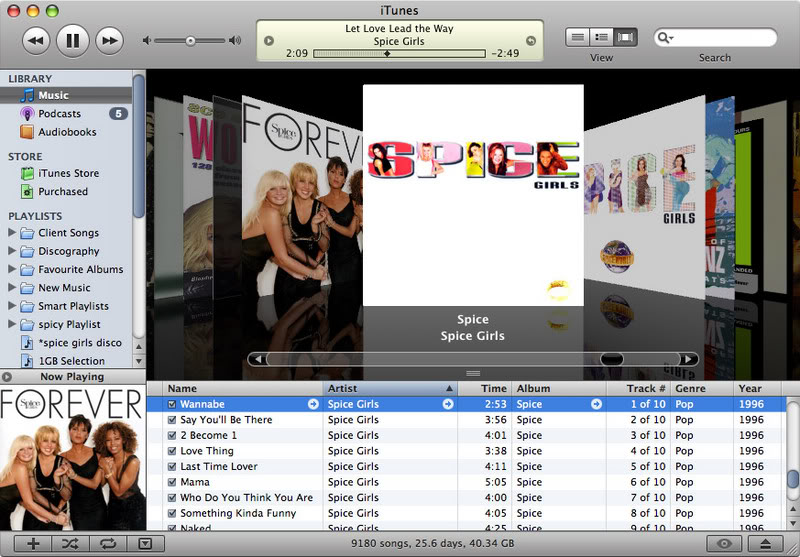Create a new playlist with the plus button

click(33, 544)
